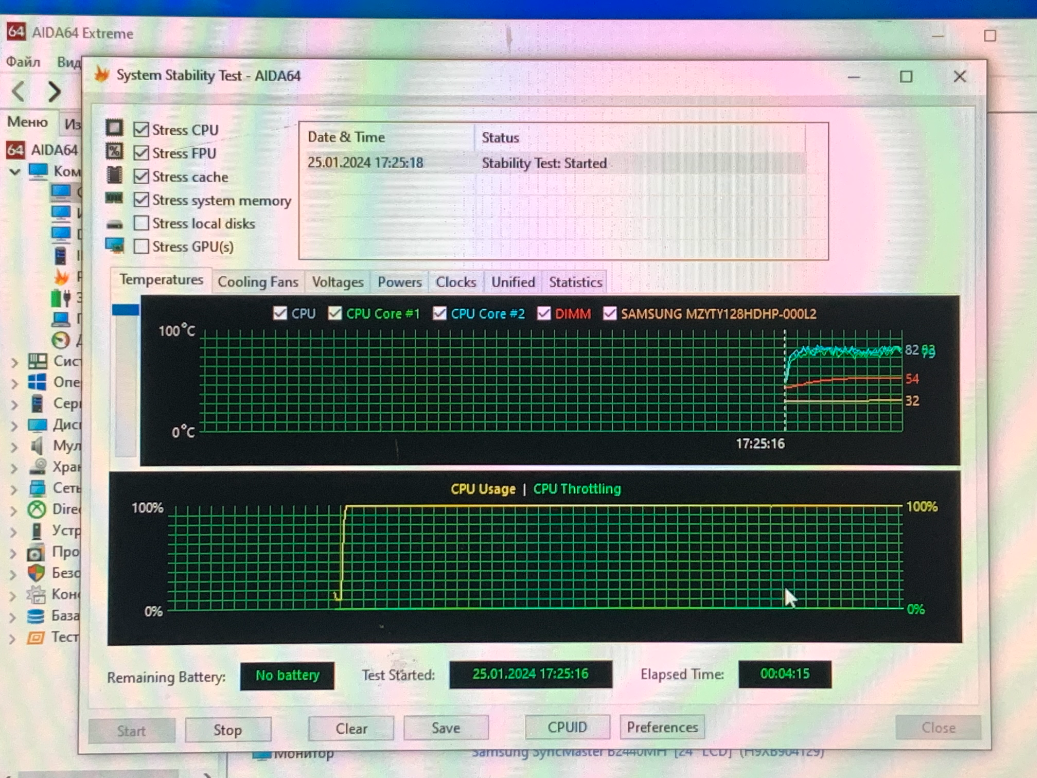This screenshot has width=1037, height=778.
Task: Expand the Операционная система tree node
Action: pos(14,383)
